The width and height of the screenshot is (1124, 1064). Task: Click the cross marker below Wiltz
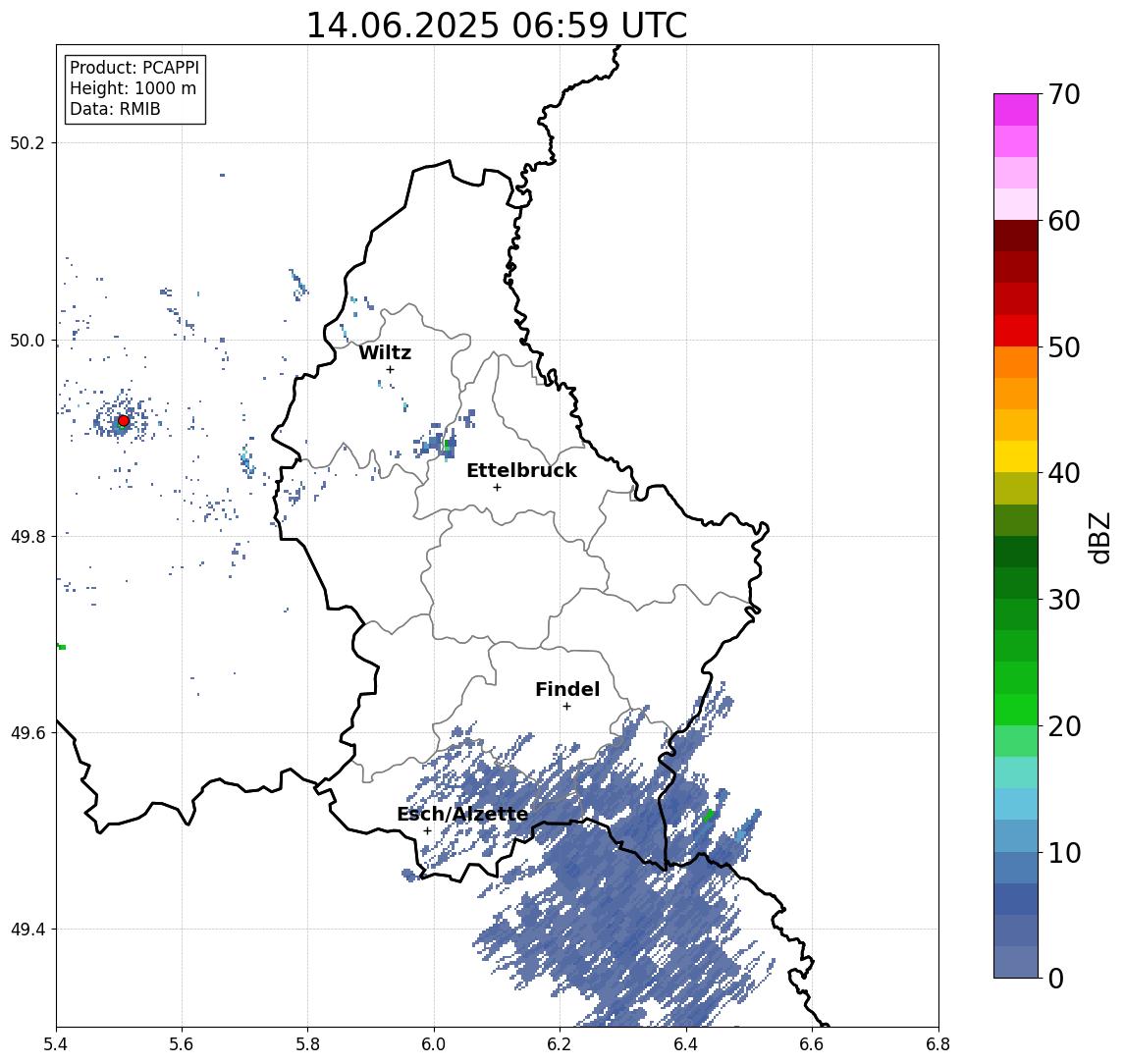coord(390,369)
